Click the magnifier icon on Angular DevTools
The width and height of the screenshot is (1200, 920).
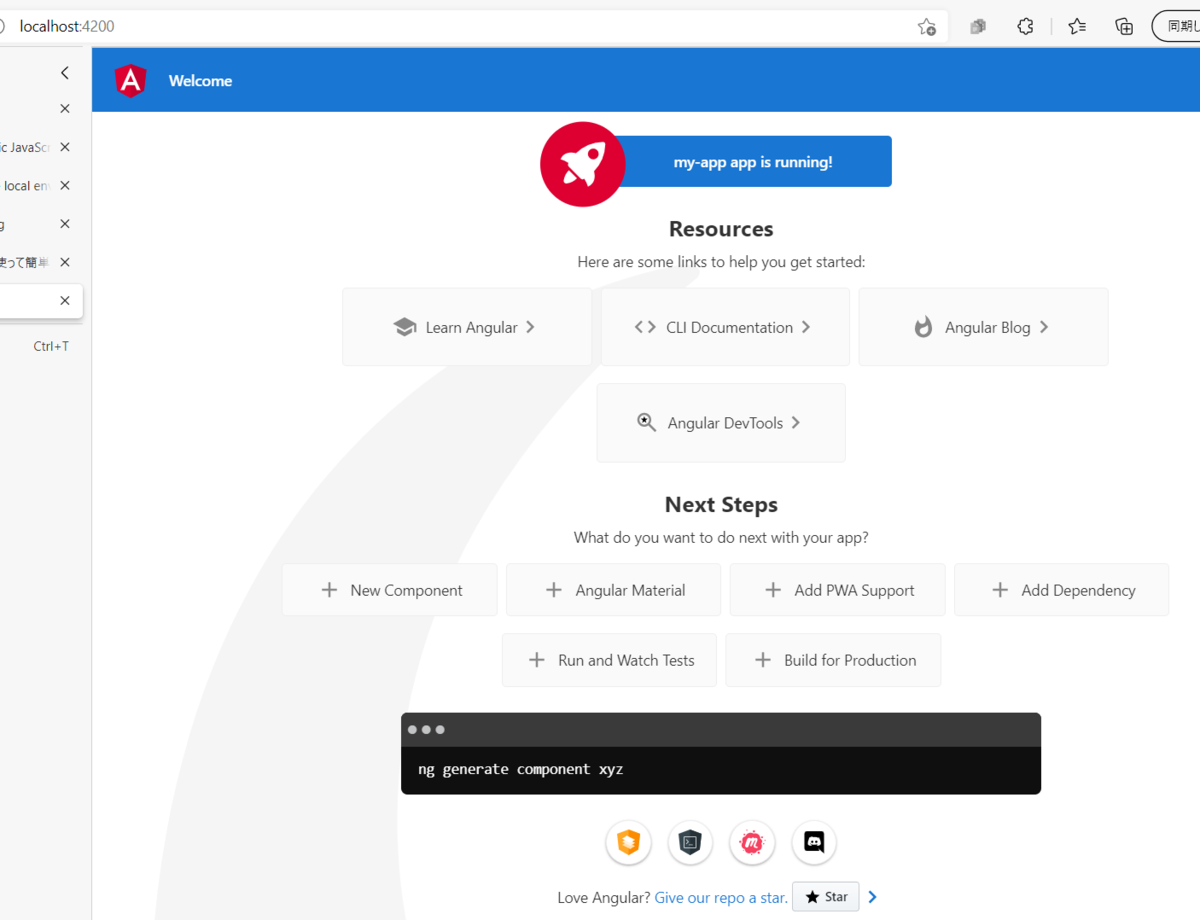click(x=647, y=422)
